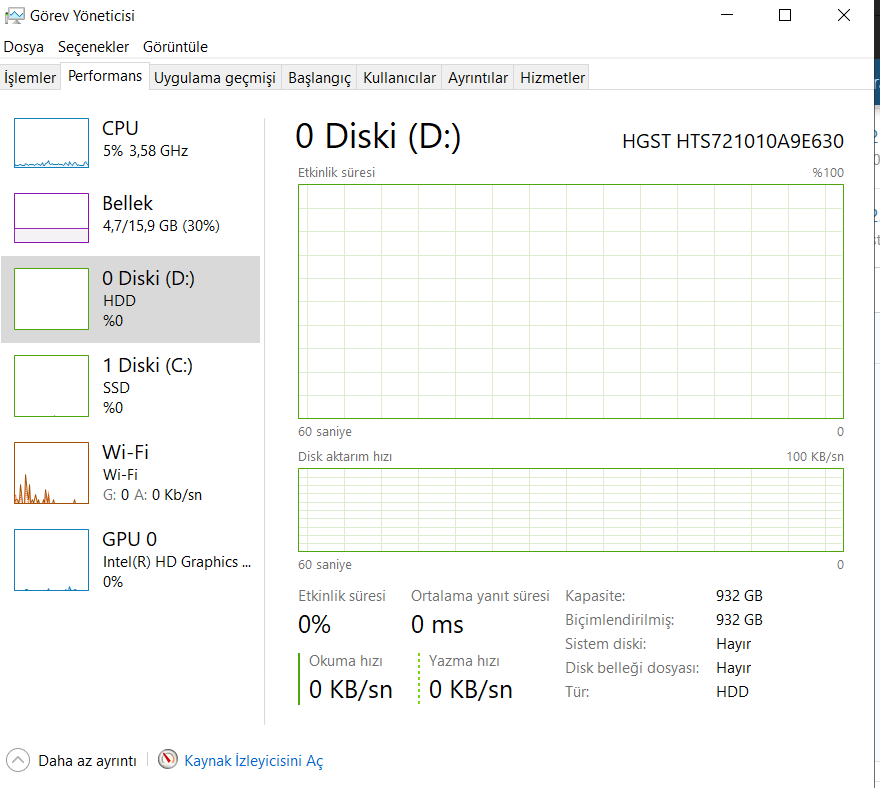Switch to the İşlemler tab
This screenshot has width=880, height=788.
pyautogui.click(x=30, y=78)
